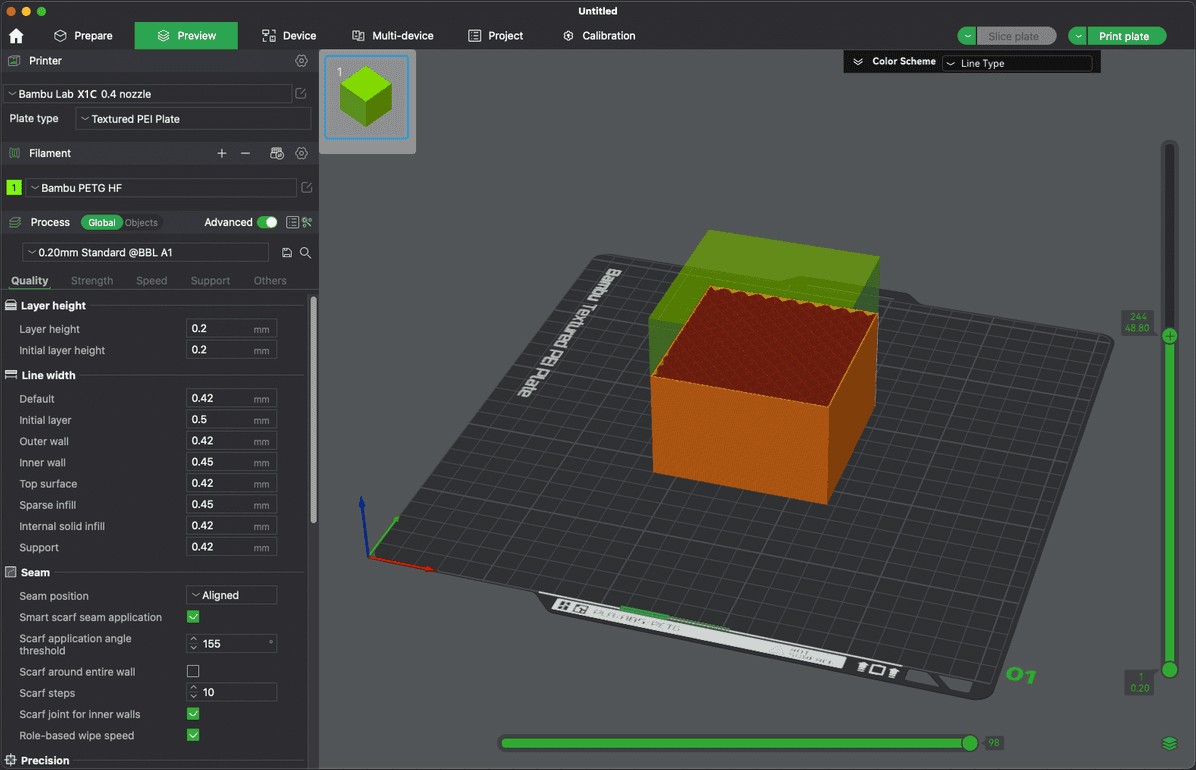
Task: Toggle the Advanced settings switch
Action: pos(267,222)
